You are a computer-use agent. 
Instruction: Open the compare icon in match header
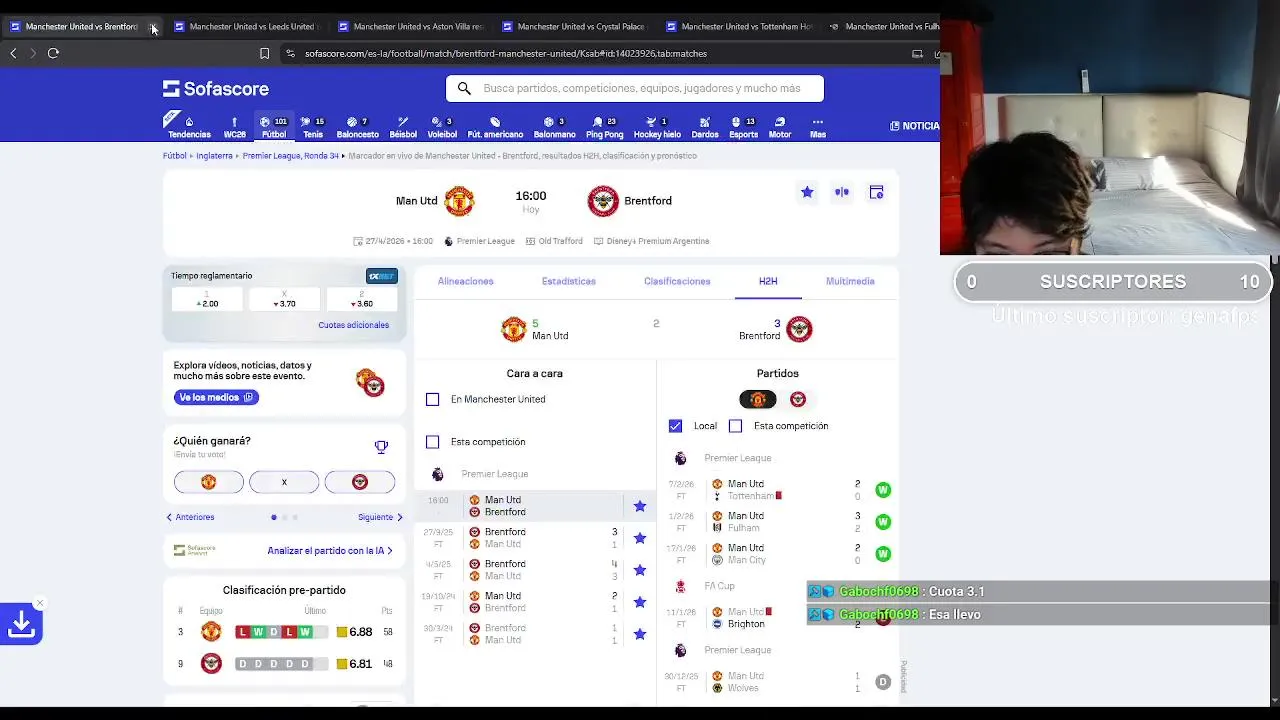[x=842, y=192]
